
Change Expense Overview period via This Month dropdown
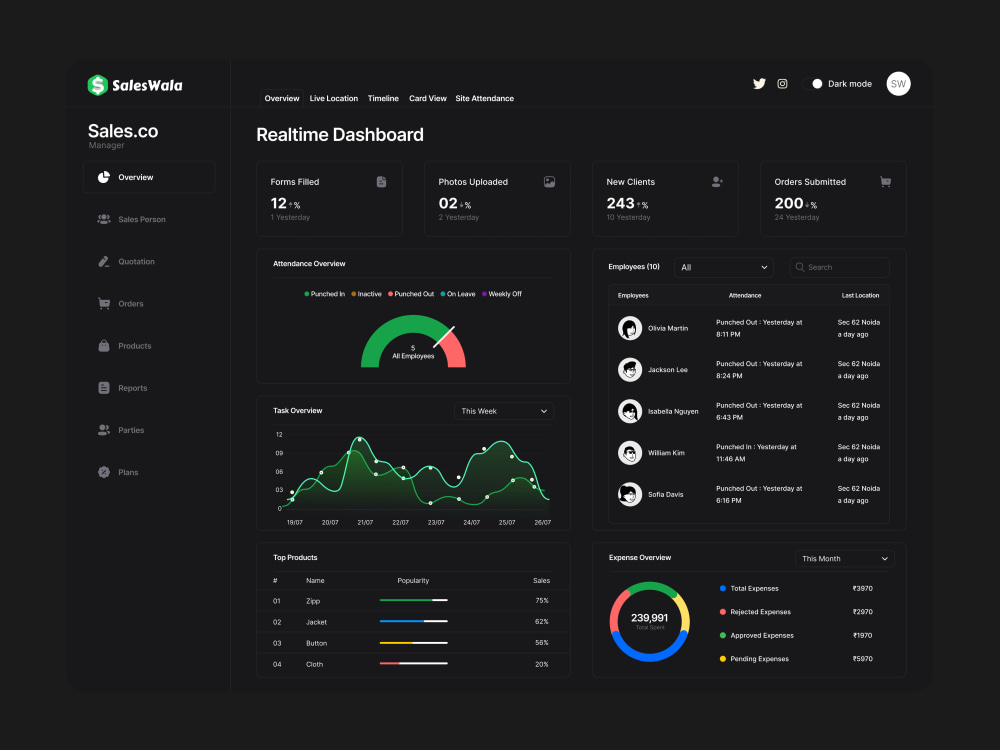pos(843,558)
